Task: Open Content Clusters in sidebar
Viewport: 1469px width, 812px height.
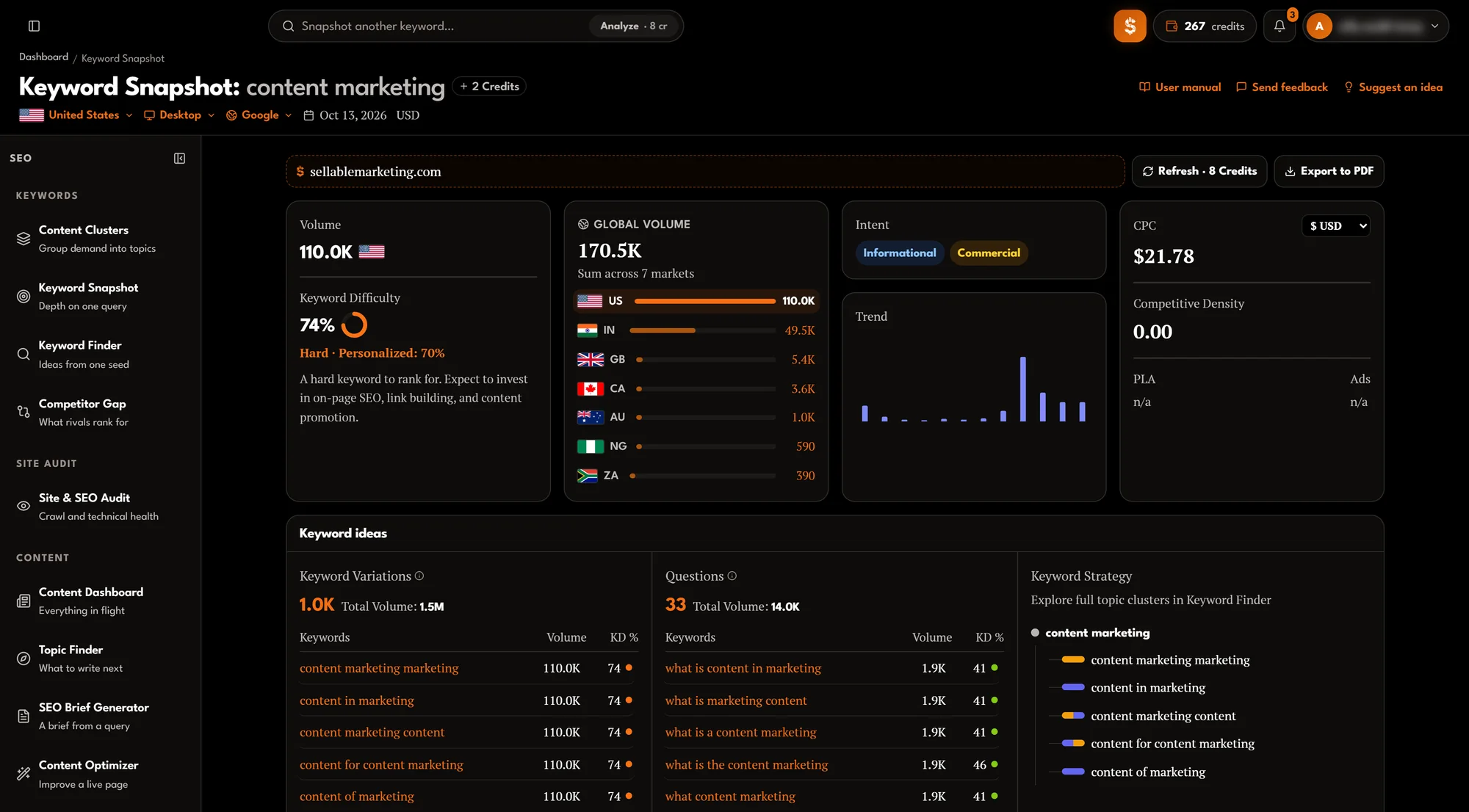Action: (x=101, y=239)
